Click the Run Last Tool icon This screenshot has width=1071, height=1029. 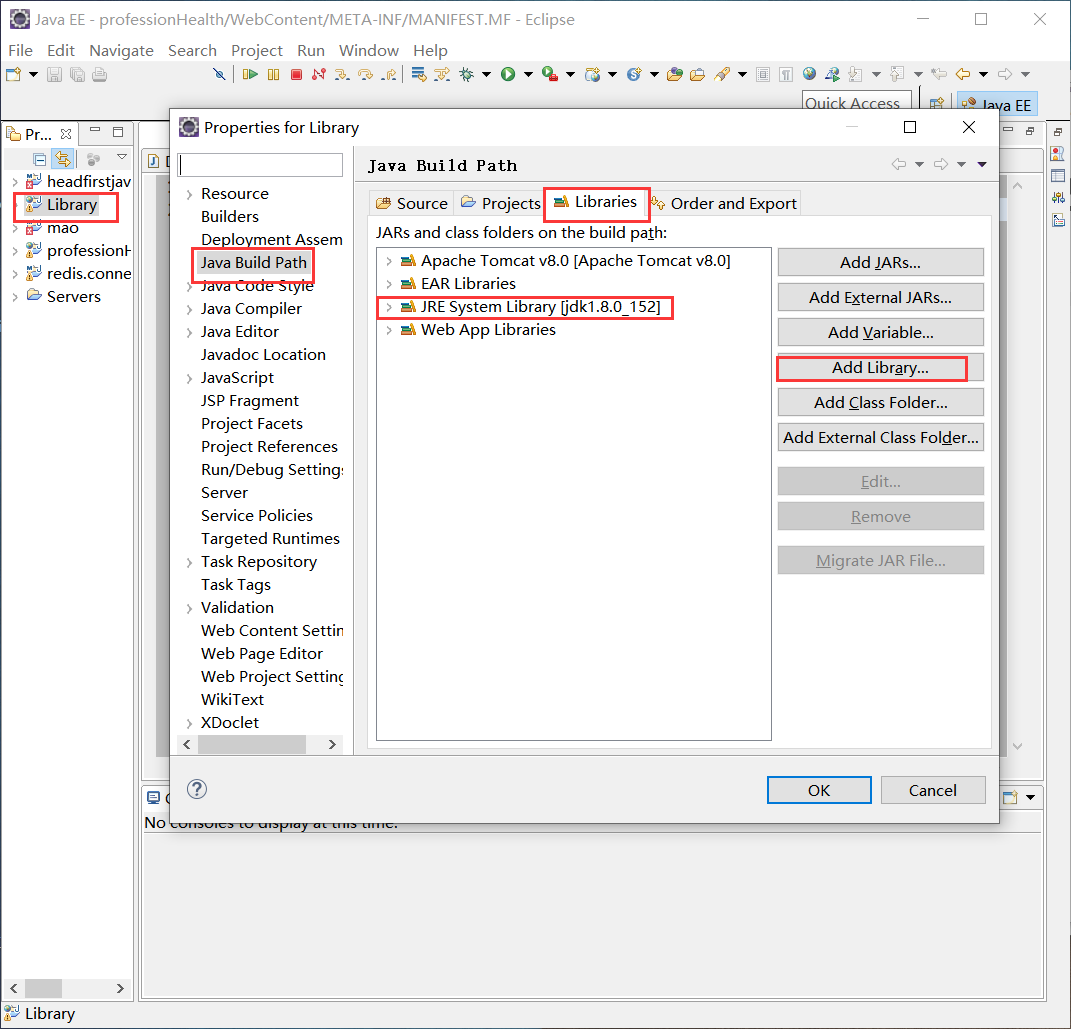pos(550,74)
